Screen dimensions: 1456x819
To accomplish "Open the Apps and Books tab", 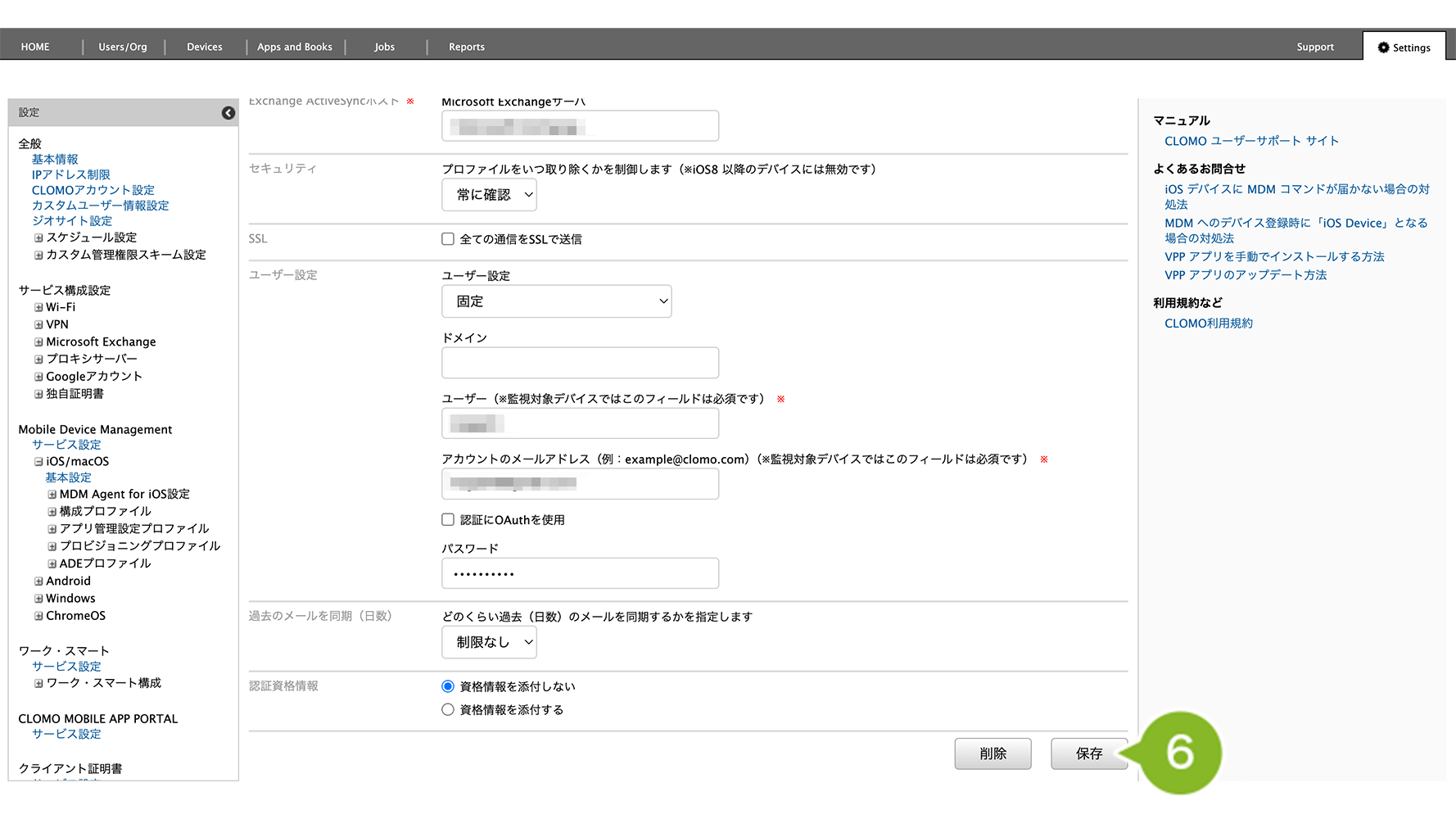I will [x=294, y=47].
